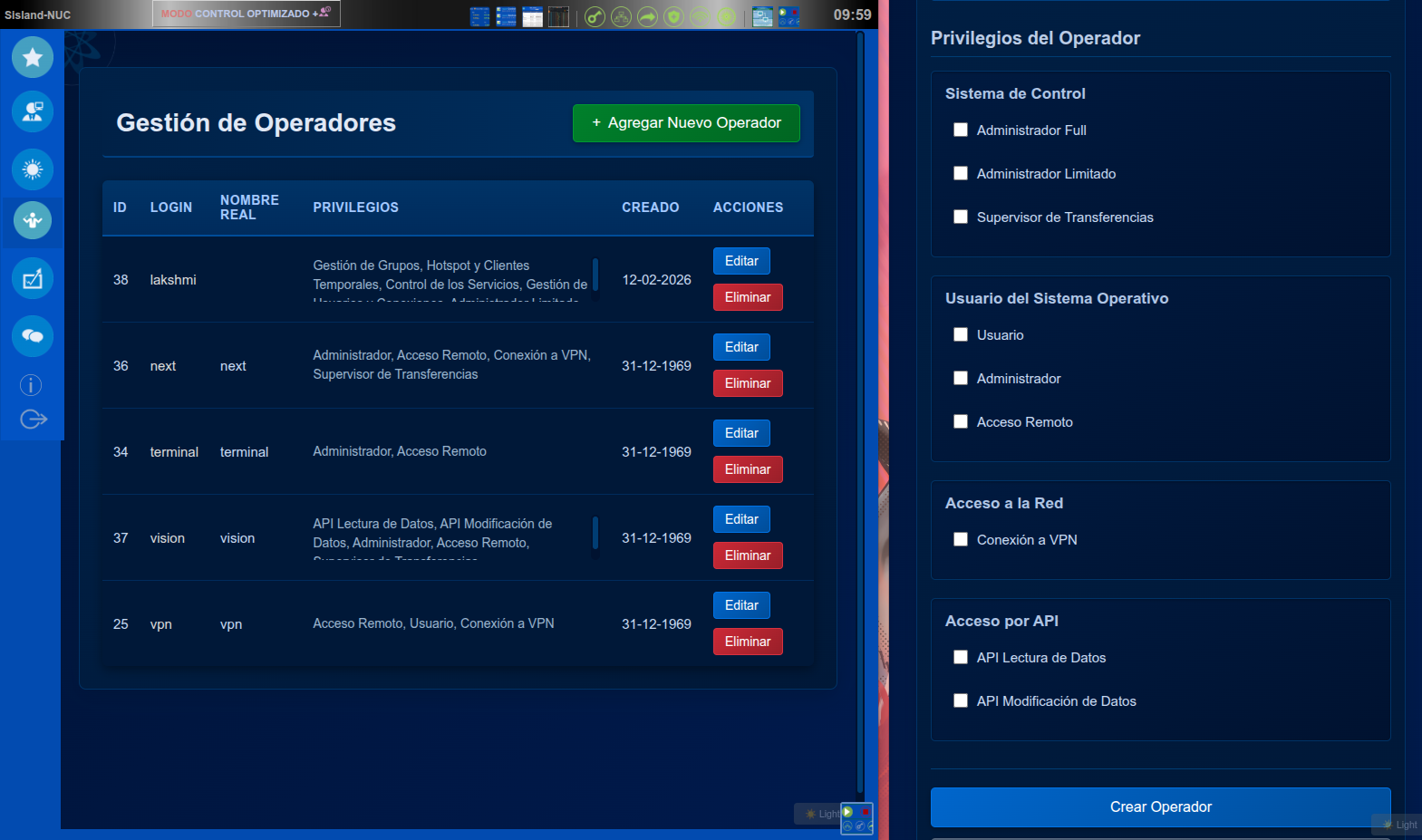Click the privileges scrollbar in vision row
The height and width of the screenshot is (840, 1422).
click(x=595, y=533)
